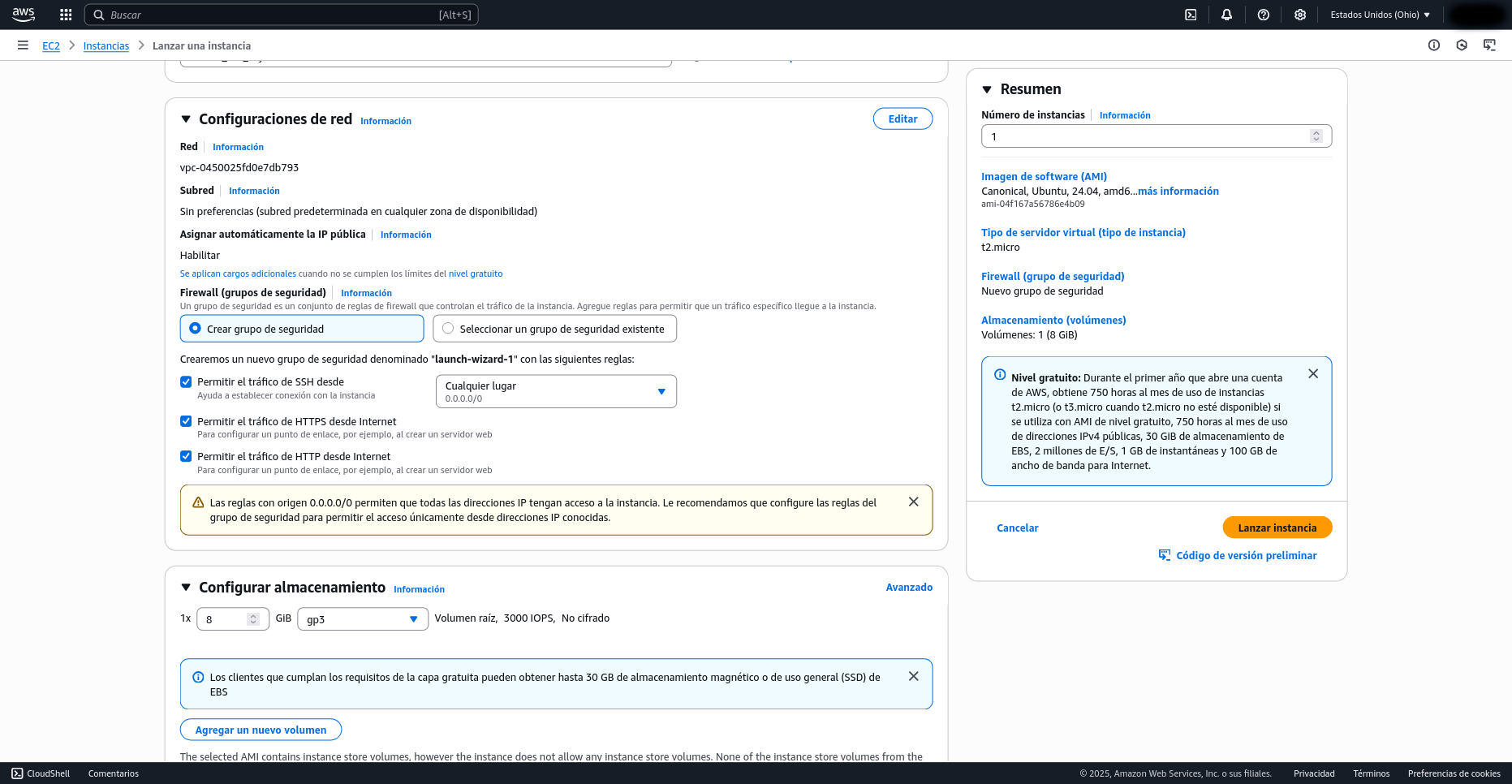This screenshot has height=784, width=1512.
Task: Open Información next to Número de instancias
Action: click(x=1125, y=115)
